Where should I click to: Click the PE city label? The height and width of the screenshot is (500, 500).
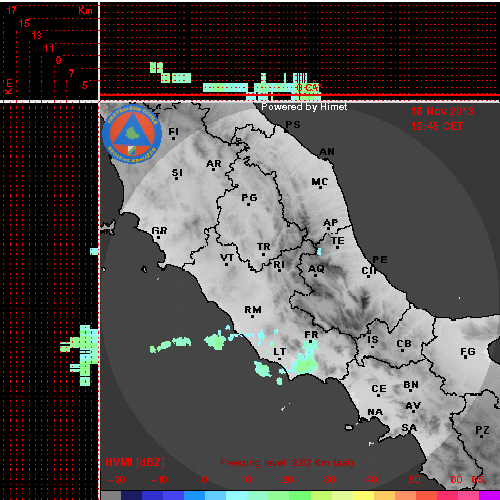point(380,260)
